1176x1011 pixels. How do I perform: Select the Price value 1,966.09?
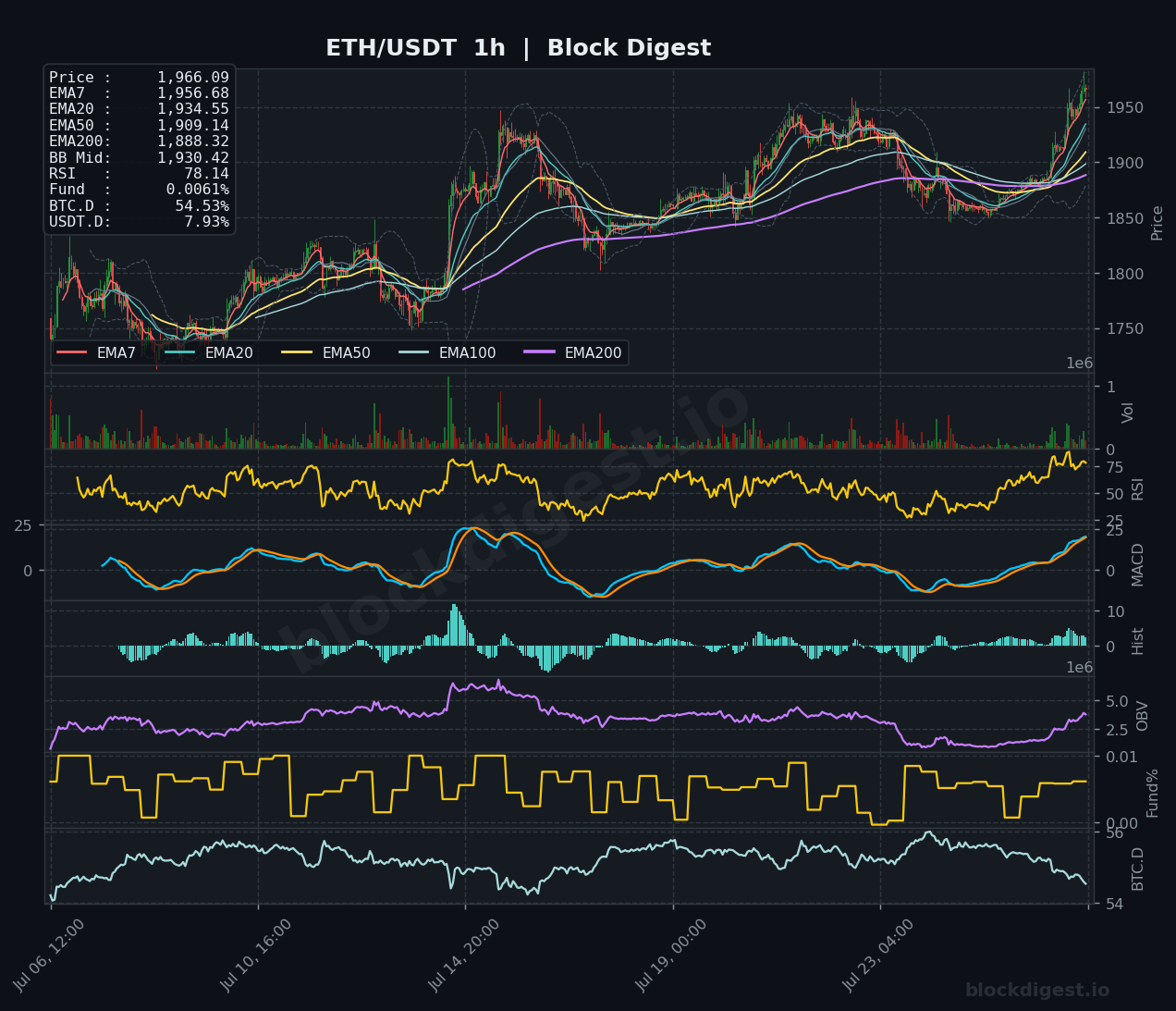tap(192, 78)
